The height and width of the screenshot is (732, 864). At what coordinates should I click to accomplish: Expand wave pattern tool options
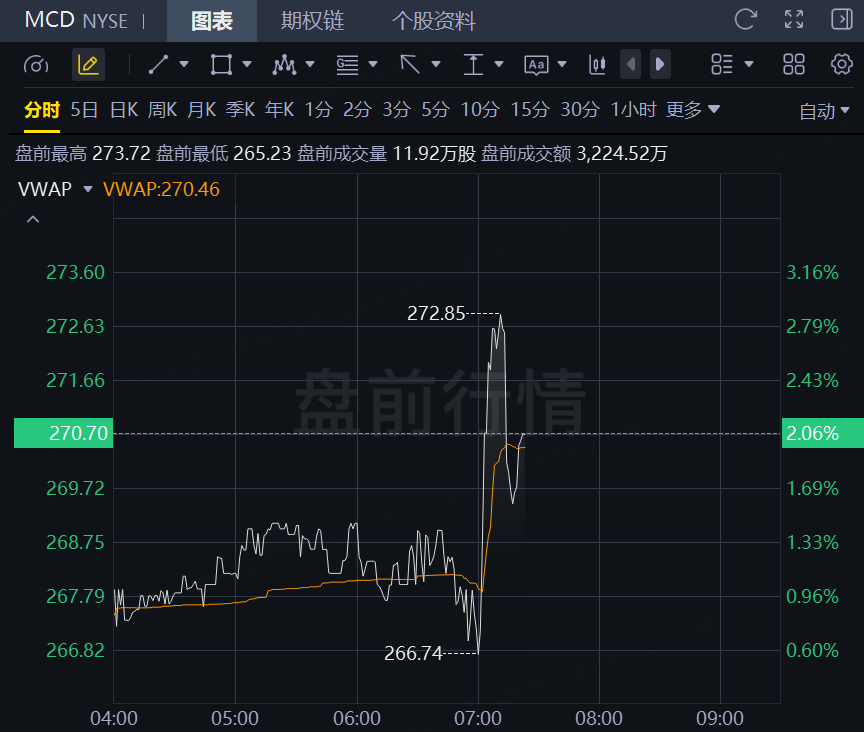pyautogui.click(x=310, y=64)
